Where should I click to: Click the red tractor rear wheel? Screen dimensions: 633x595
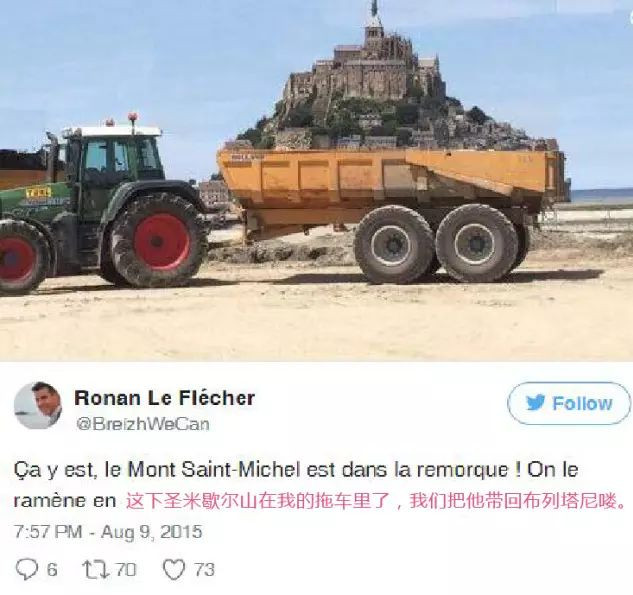pyautogui.click(x=158, y=241)
